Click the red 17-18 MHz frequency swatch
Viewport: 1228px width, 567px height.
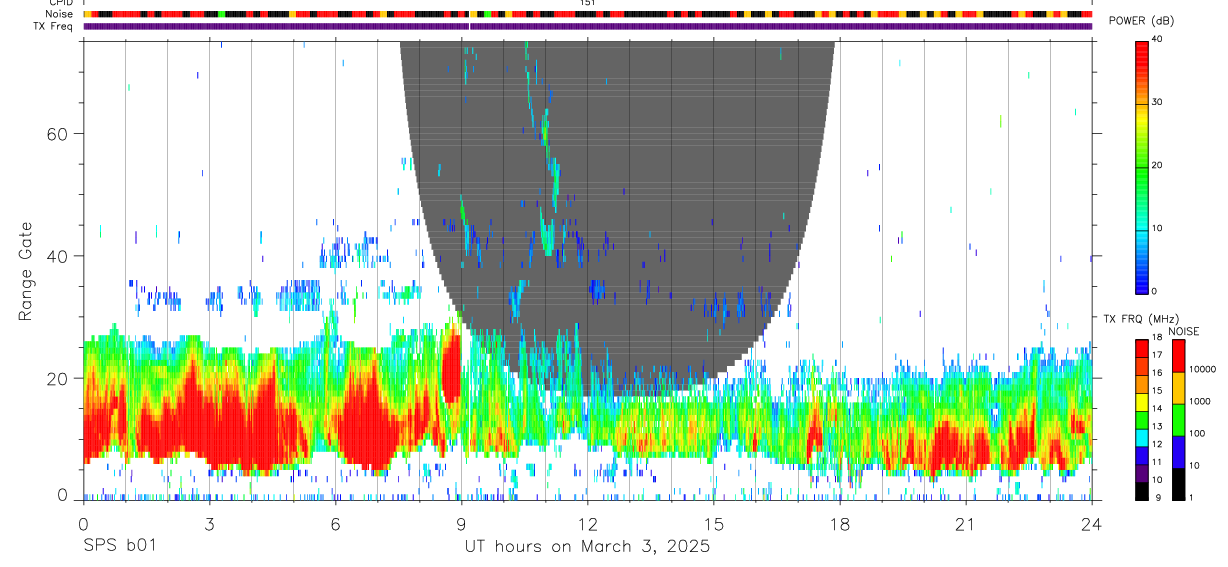tap(1142, 348)
